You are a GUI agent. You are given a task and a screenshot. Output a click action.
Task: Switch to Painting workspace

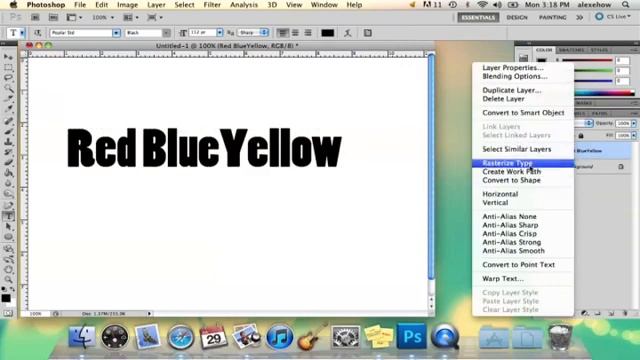coord(552,18)
